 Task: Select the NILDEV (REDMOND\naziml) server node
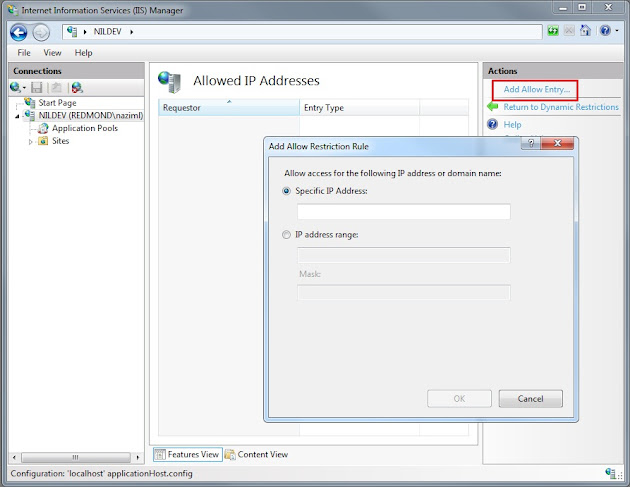coord(91,116)
